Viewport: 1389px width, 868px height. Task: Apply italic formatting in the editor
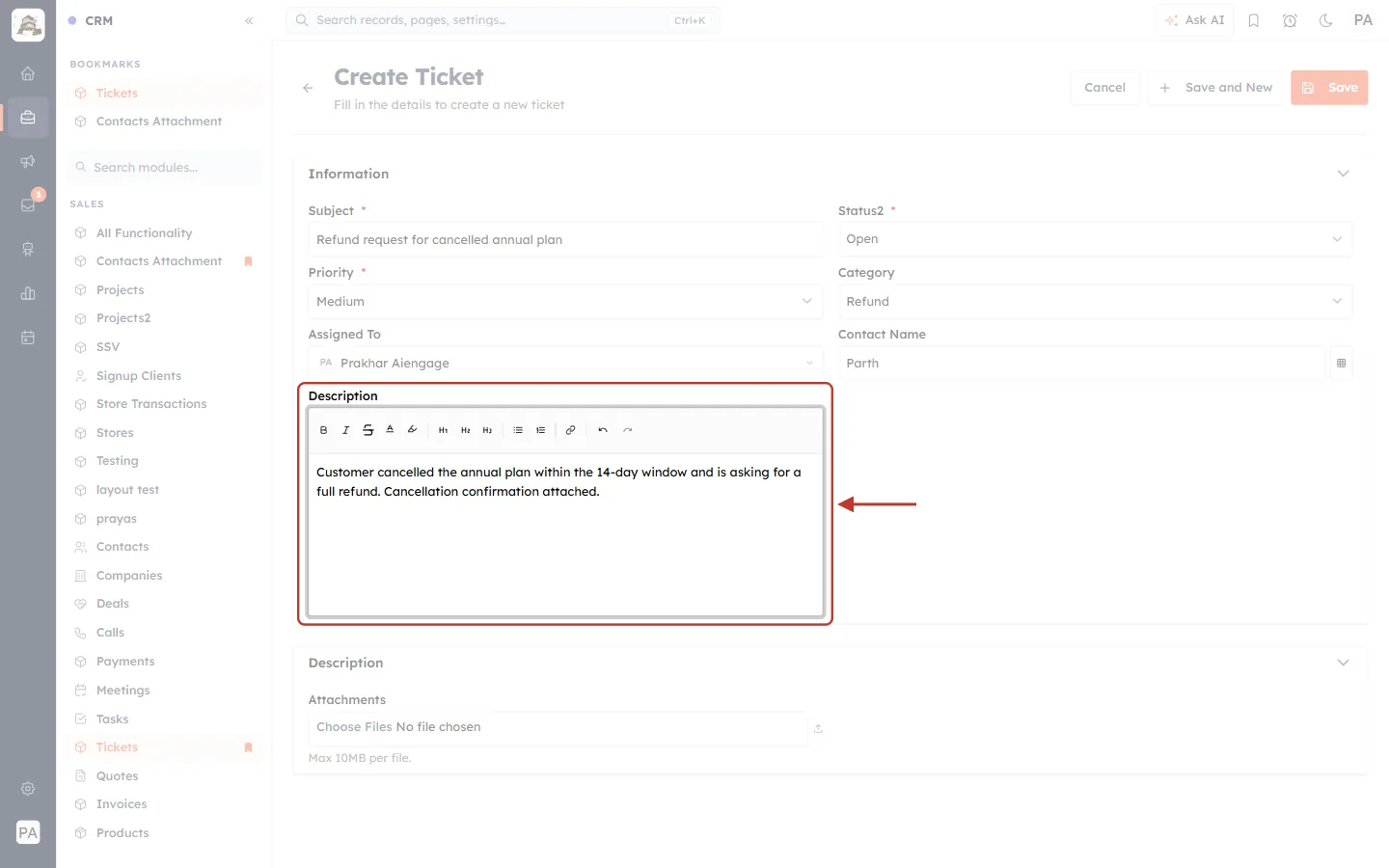click(345, 430)
